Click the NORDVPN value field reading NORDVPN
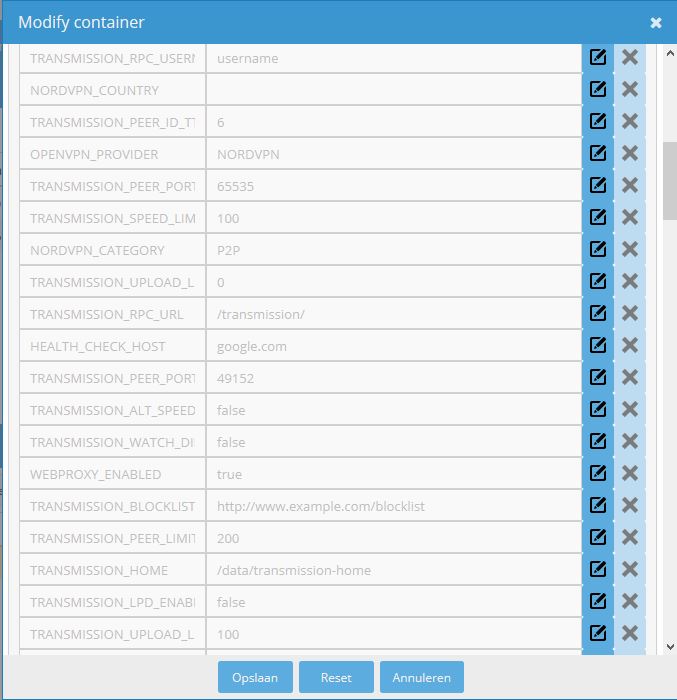 (x=394, y=154)
